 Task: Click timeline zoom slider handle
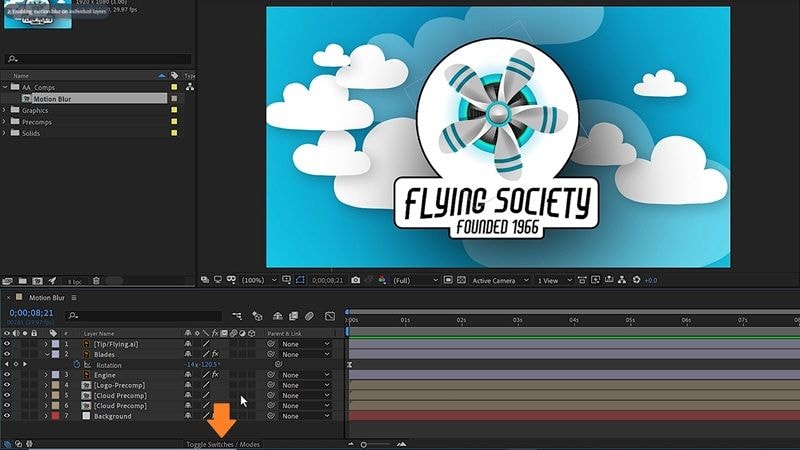click(x=363, y=444)
